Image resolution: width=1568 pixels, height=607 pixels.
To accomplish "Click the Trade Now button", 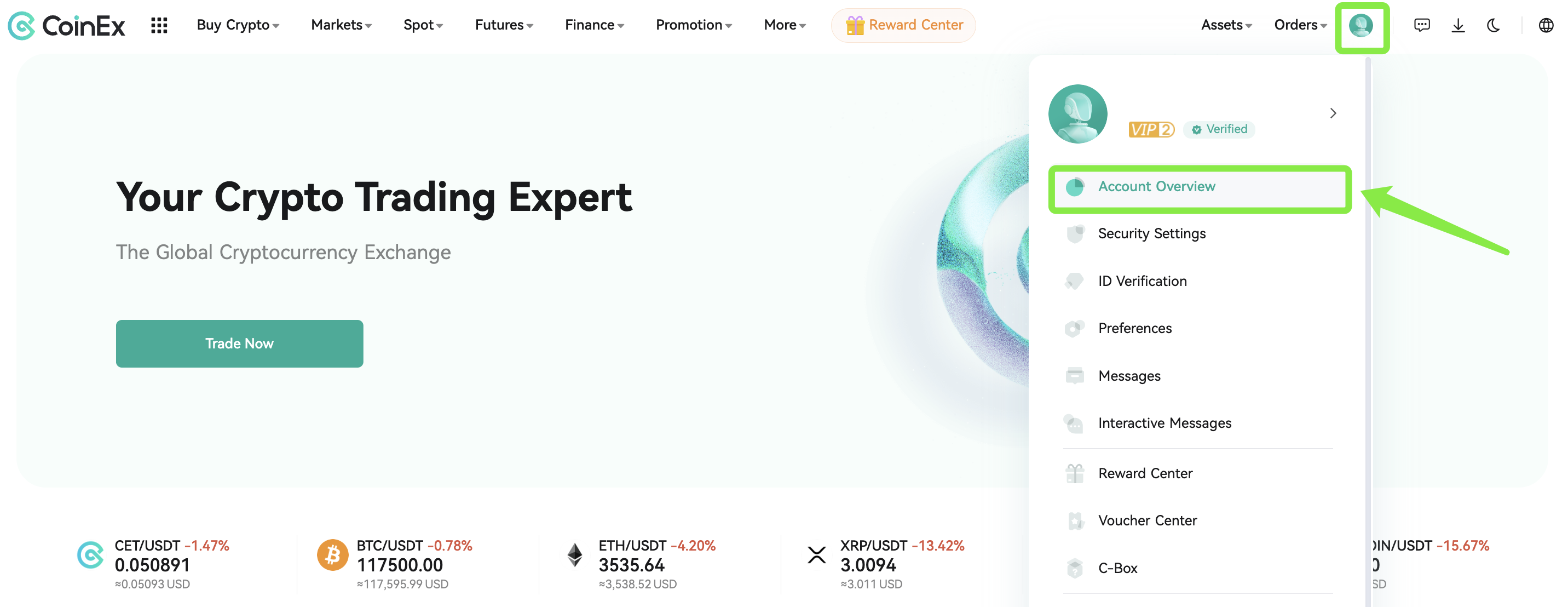I will click(239, 343).
